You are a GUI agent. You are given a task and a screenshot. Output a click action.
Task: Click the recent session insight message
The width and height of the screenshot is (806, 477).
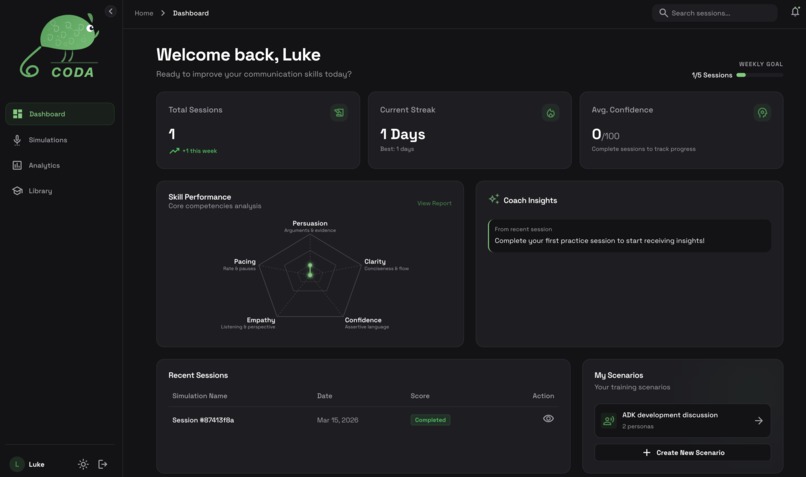click(629, 236)
